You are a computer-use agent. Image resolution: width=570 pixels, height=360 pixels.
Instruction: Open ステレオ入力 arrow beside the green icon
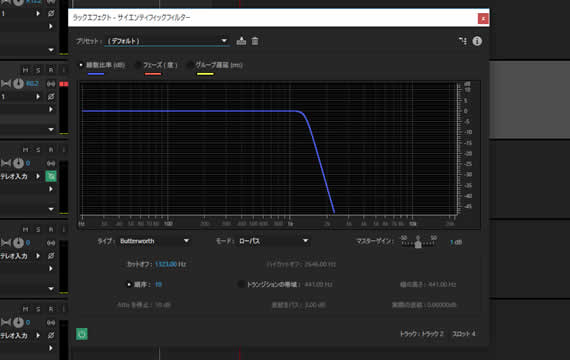coord(38,176)
